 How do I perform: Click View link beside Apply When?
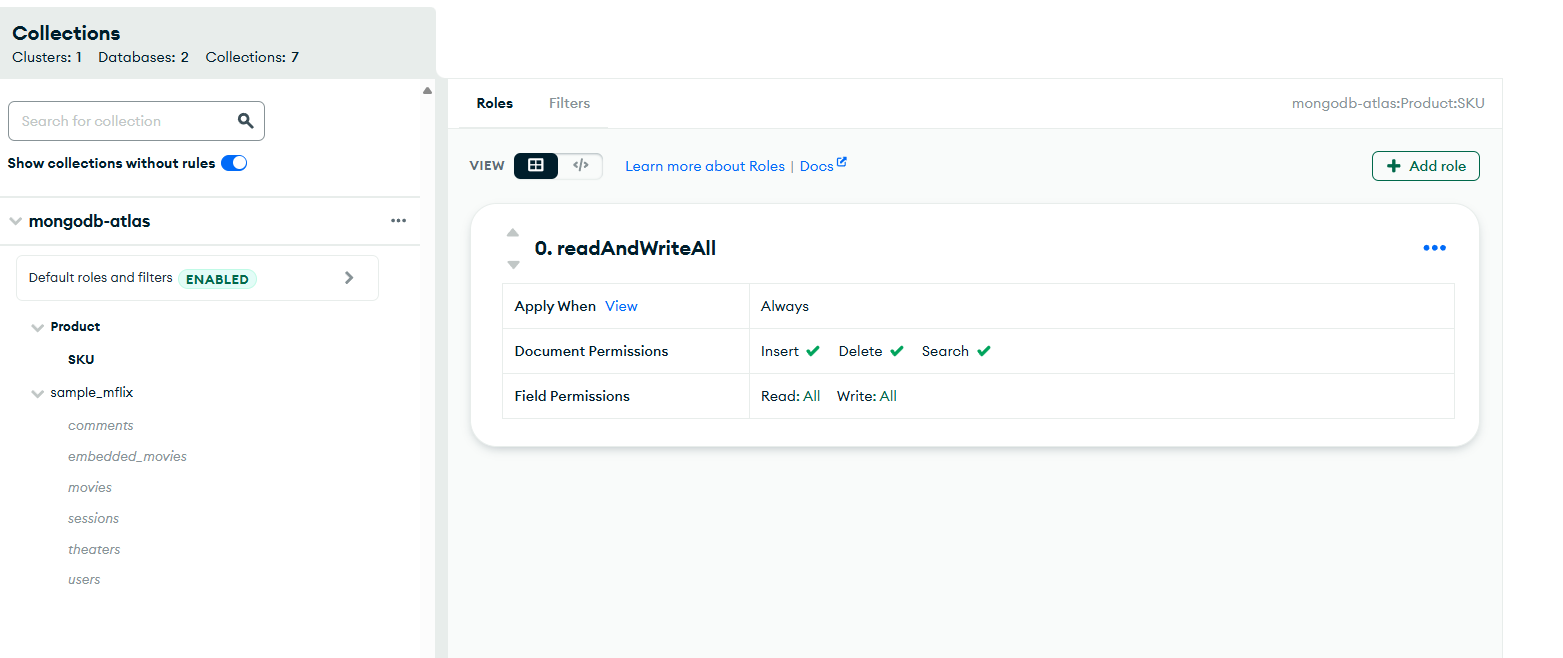point(621,306)
